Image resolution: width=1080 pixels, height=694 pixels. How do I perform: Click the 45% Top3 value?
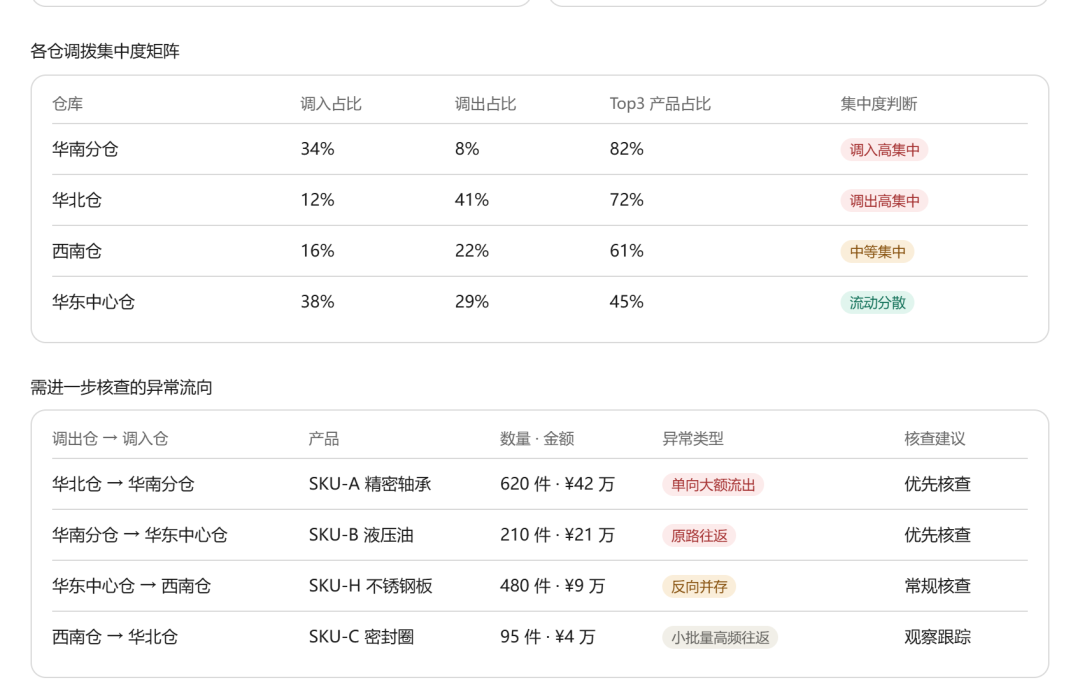tap(627, 302)
